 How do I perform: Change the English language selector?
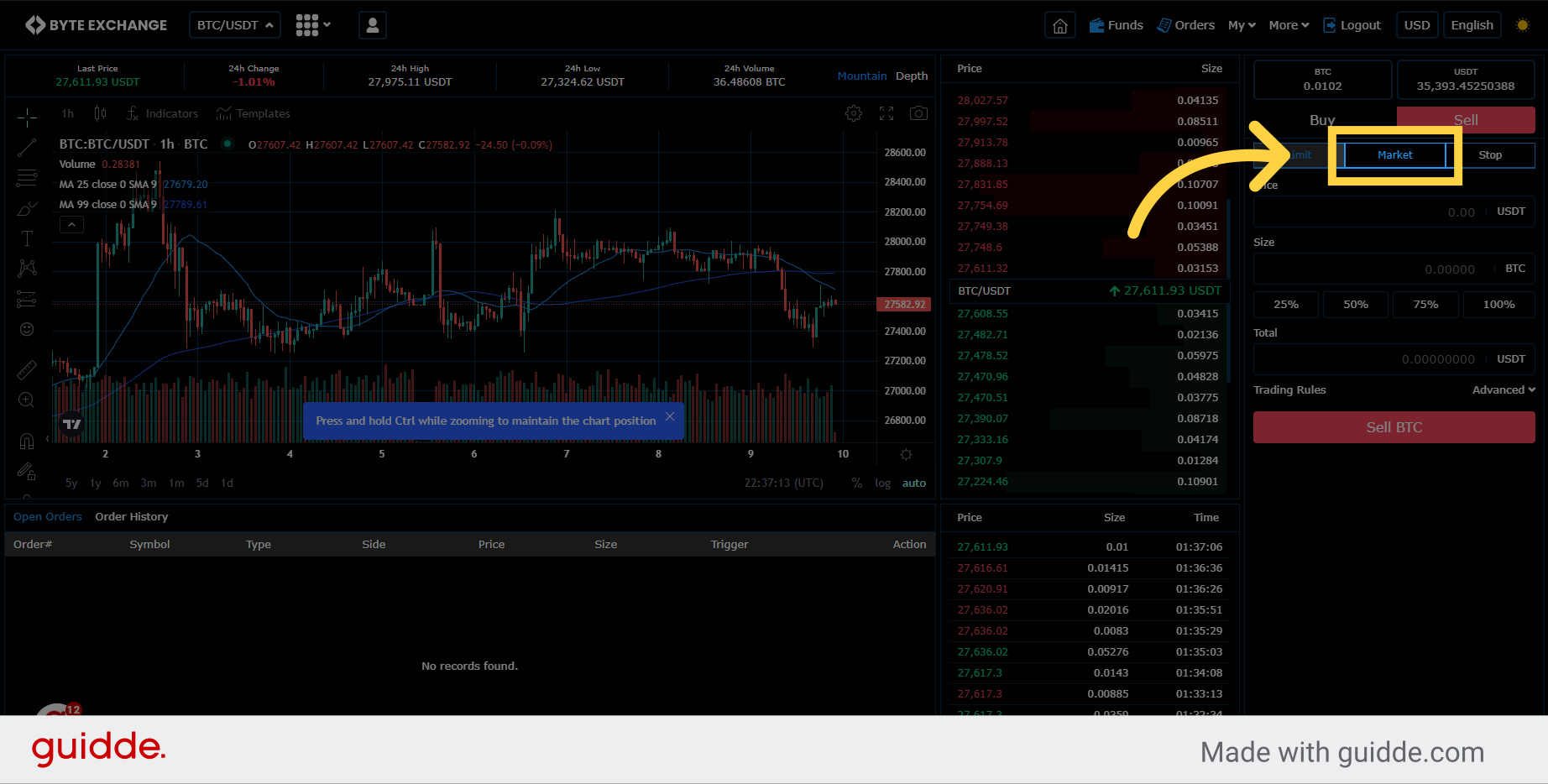coord(1472,25)
